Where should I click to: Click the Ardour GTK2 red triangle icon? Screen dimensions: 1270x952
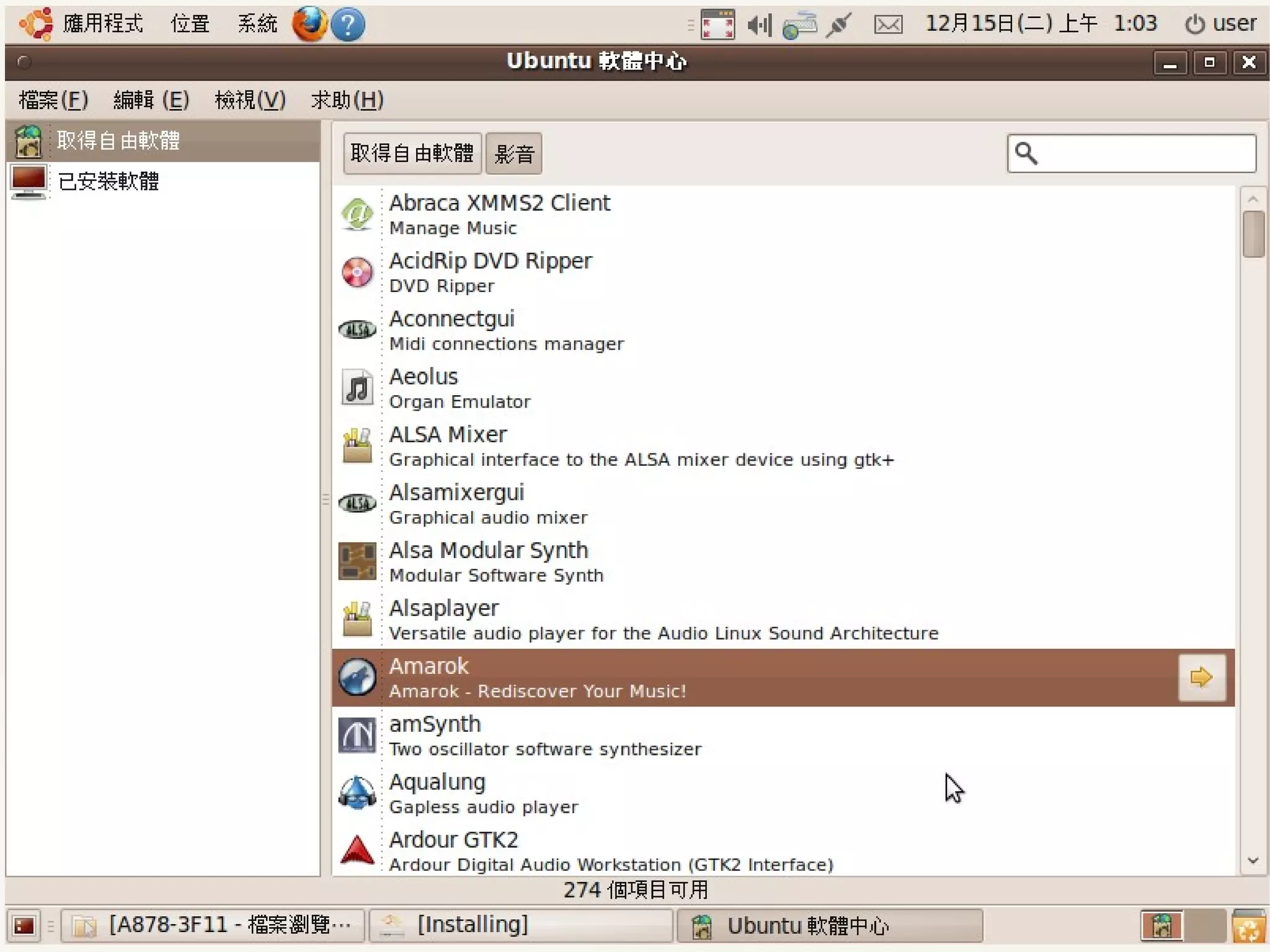tap(357, 850)
